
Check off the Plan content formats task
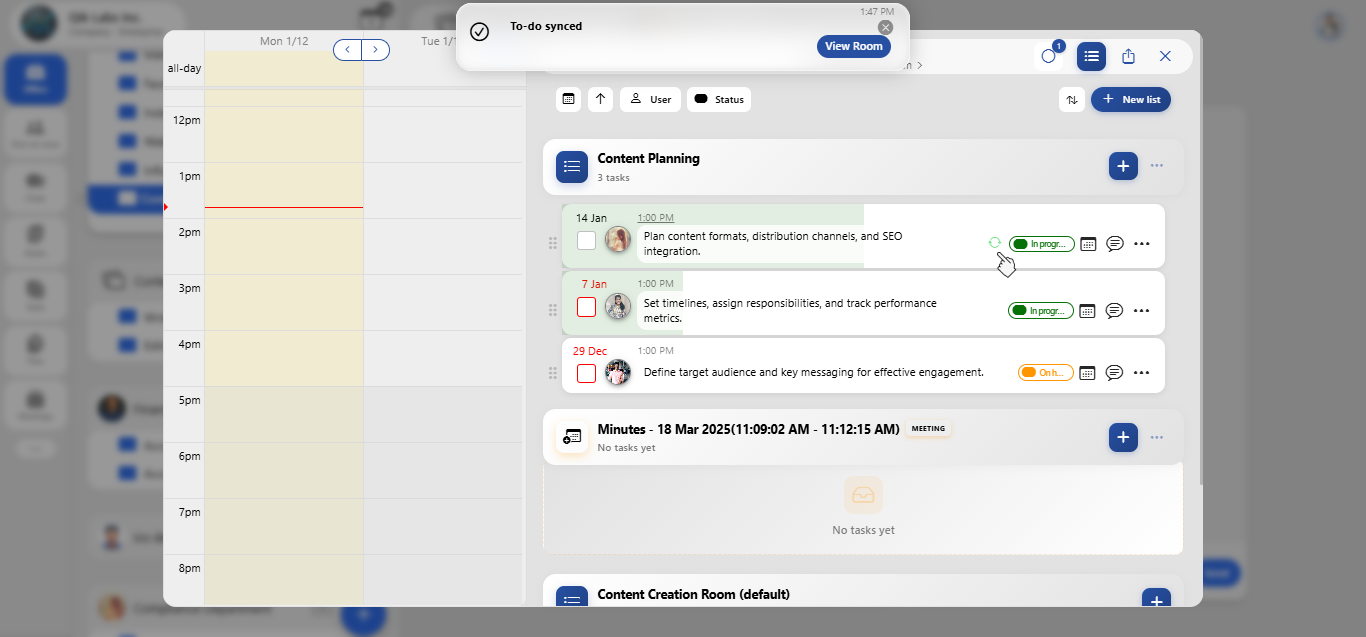click(587, 240)
